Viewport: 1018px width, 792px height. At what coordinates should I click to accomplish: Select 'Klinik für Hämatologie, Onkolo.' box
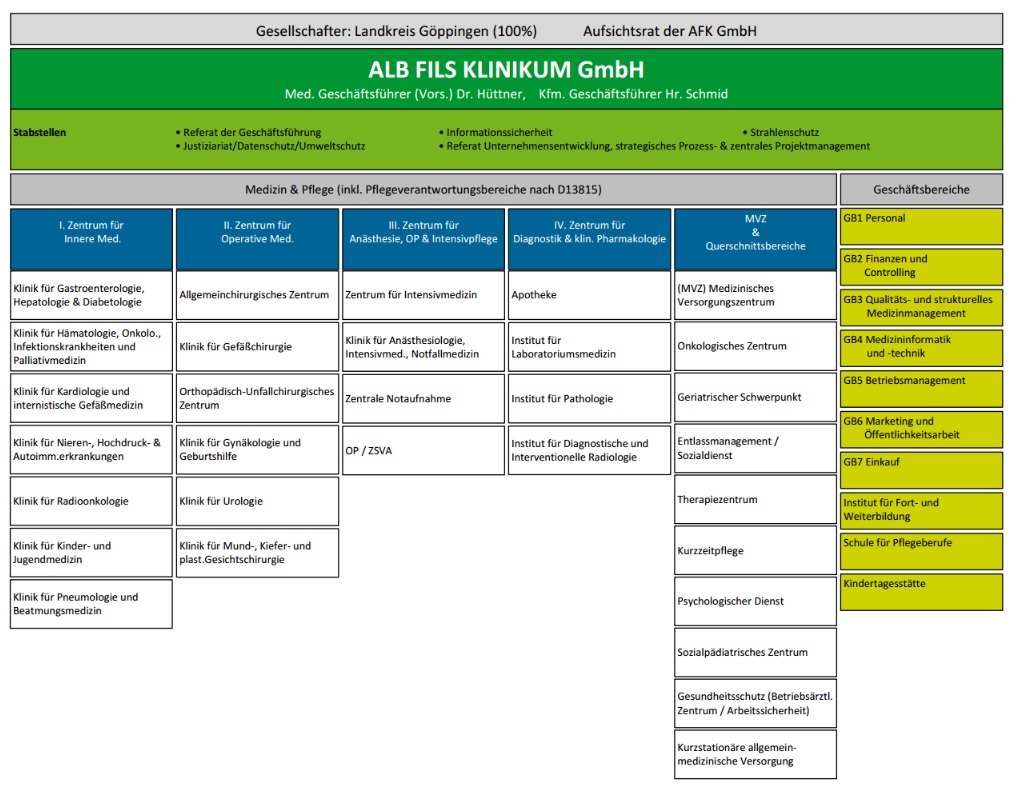click(x=92, y=347)
